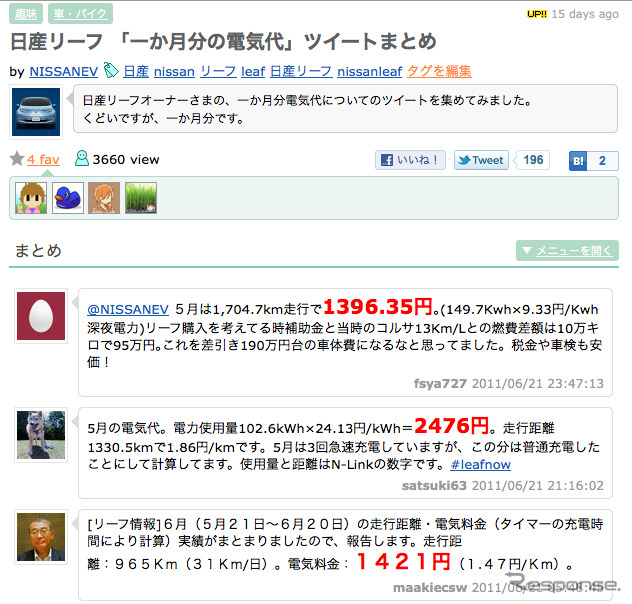This screenshot has width=632, height=604.
Task: Click the Tweet button
Action: (x=481, y=160)
